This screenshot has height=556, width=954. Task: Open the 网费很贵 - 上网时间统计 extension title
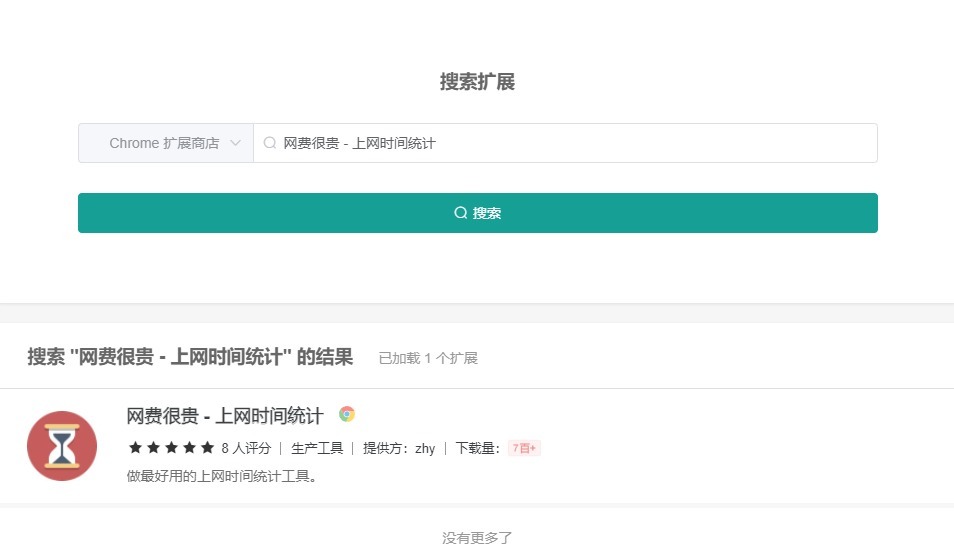(225, 416)
